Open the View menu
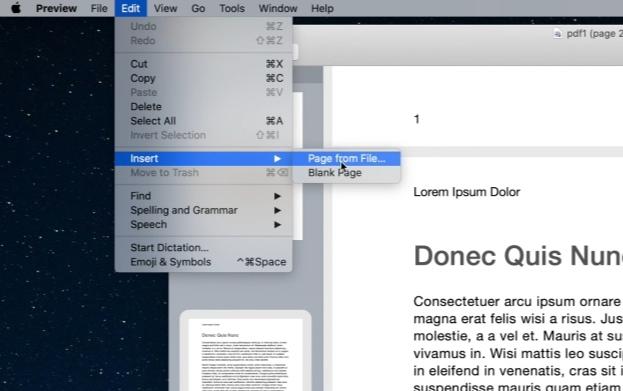 point(165,8)
